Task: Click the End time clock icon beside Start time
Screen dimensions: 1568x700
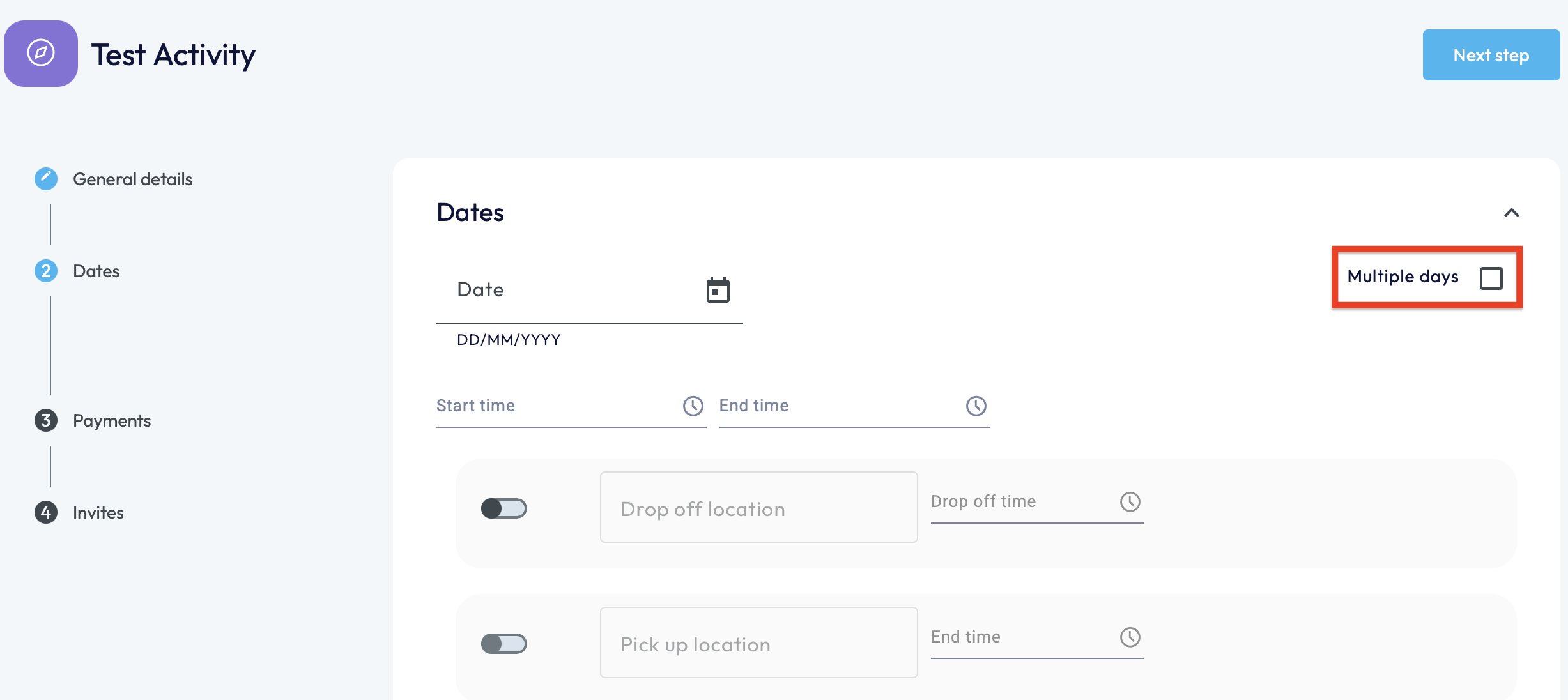Action: pyautogui.click(x=976, y=406)
